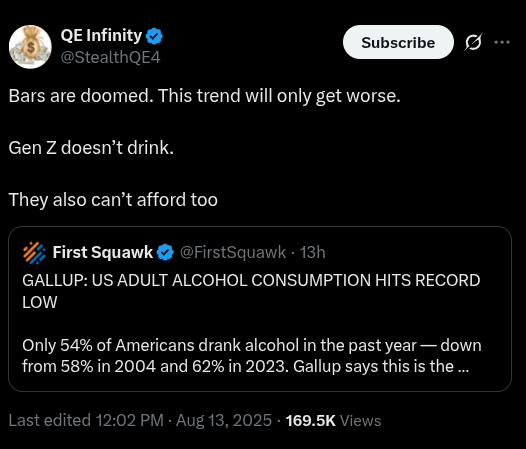Viewport: 526px width, 449px height.
Task: Click the First Squawk logo avatar
Action: pos(35,253)
